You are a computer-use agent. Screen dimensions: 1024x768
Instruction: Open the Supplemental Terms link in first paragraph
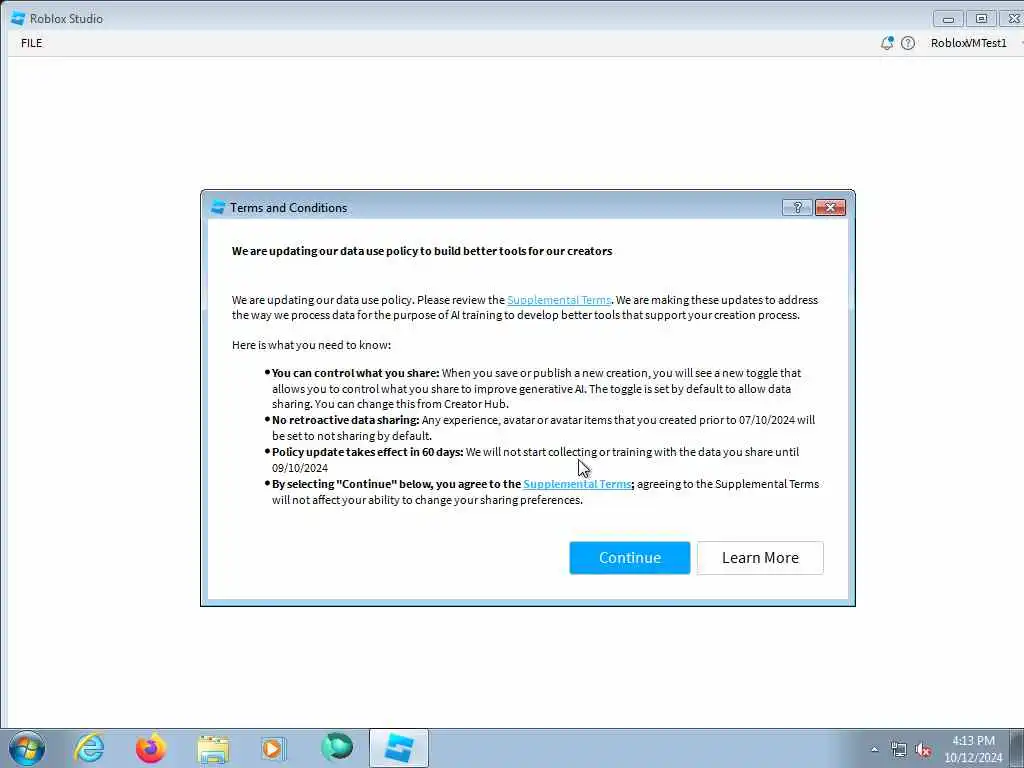click(559, 300)
